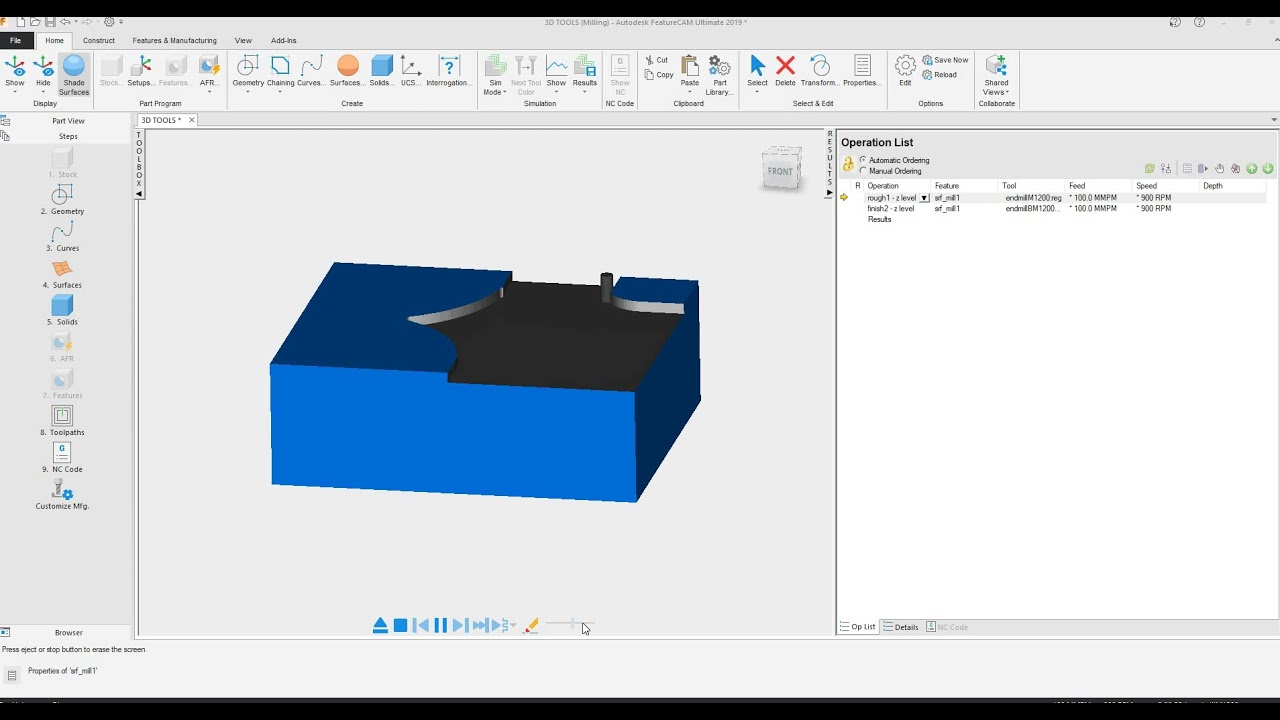
Task: Expand the Paste dropdown
Action: 690,92
